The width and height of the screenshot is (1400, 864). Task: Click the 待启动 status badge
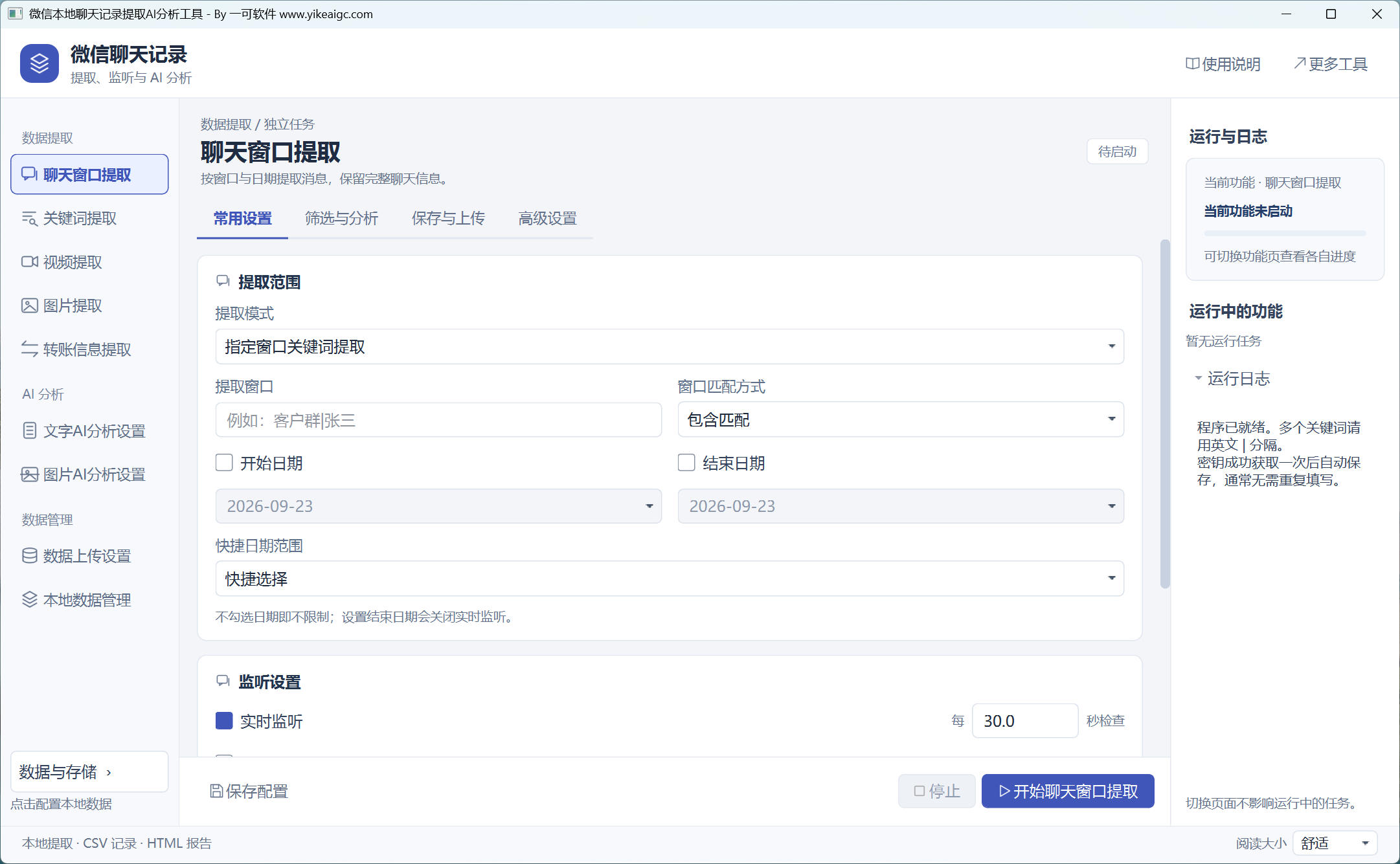point(1117,151)
